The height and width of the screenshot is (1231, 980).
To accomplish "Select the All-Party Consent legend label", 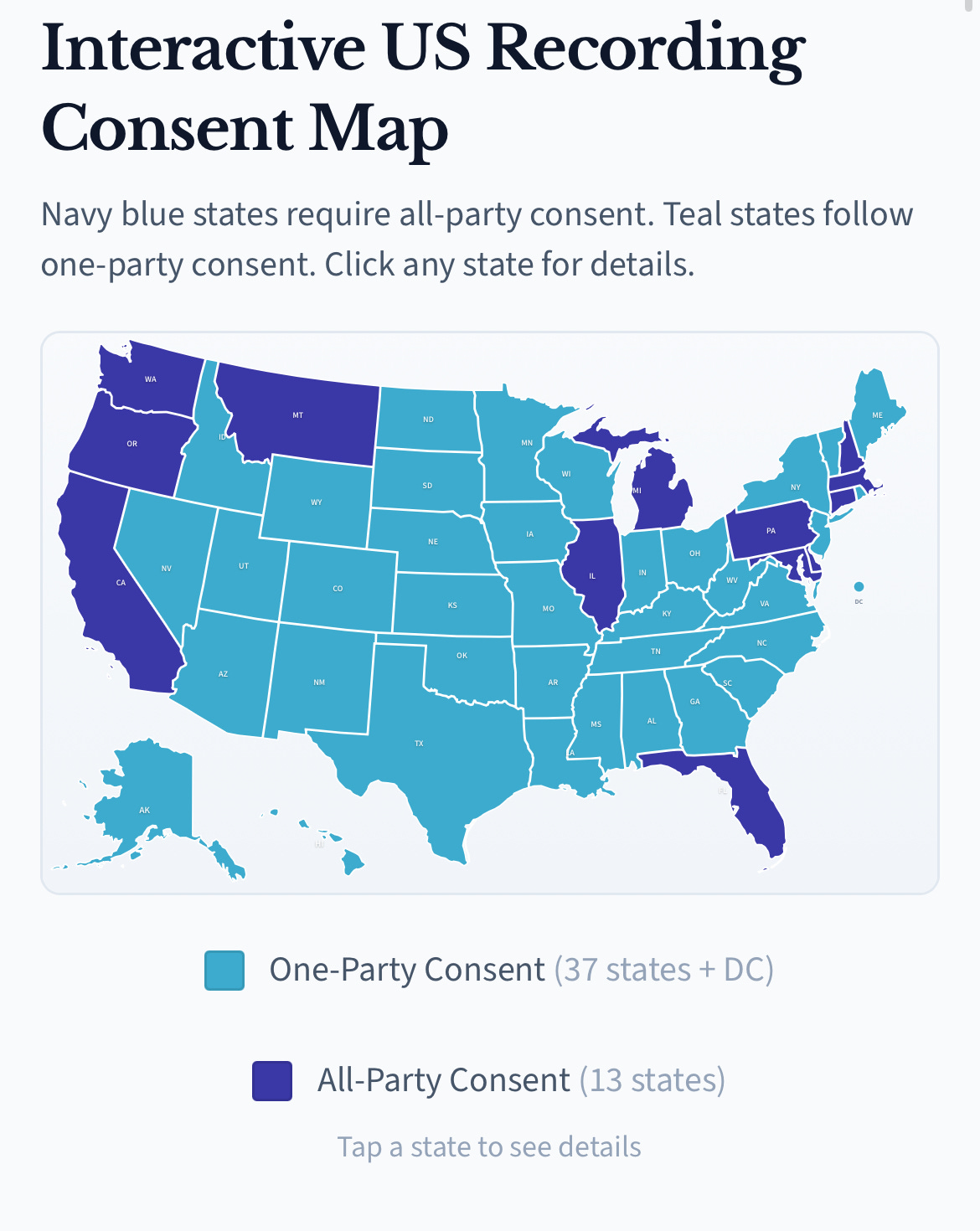I will click(x=444, y=1080).
